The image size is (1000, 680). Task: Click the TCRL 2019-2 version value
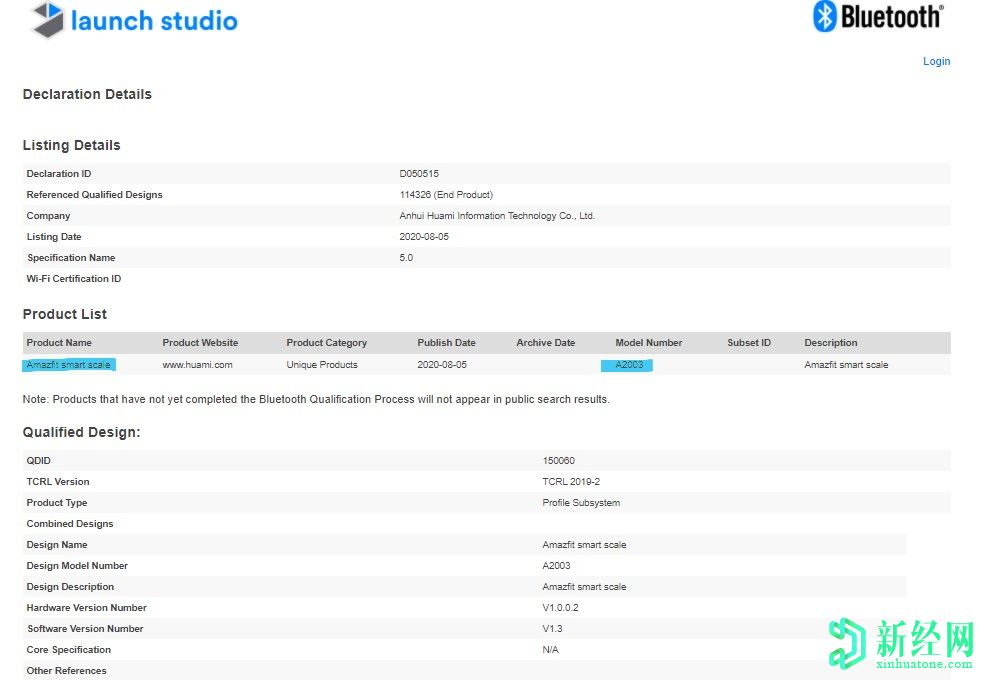(571, 482)
